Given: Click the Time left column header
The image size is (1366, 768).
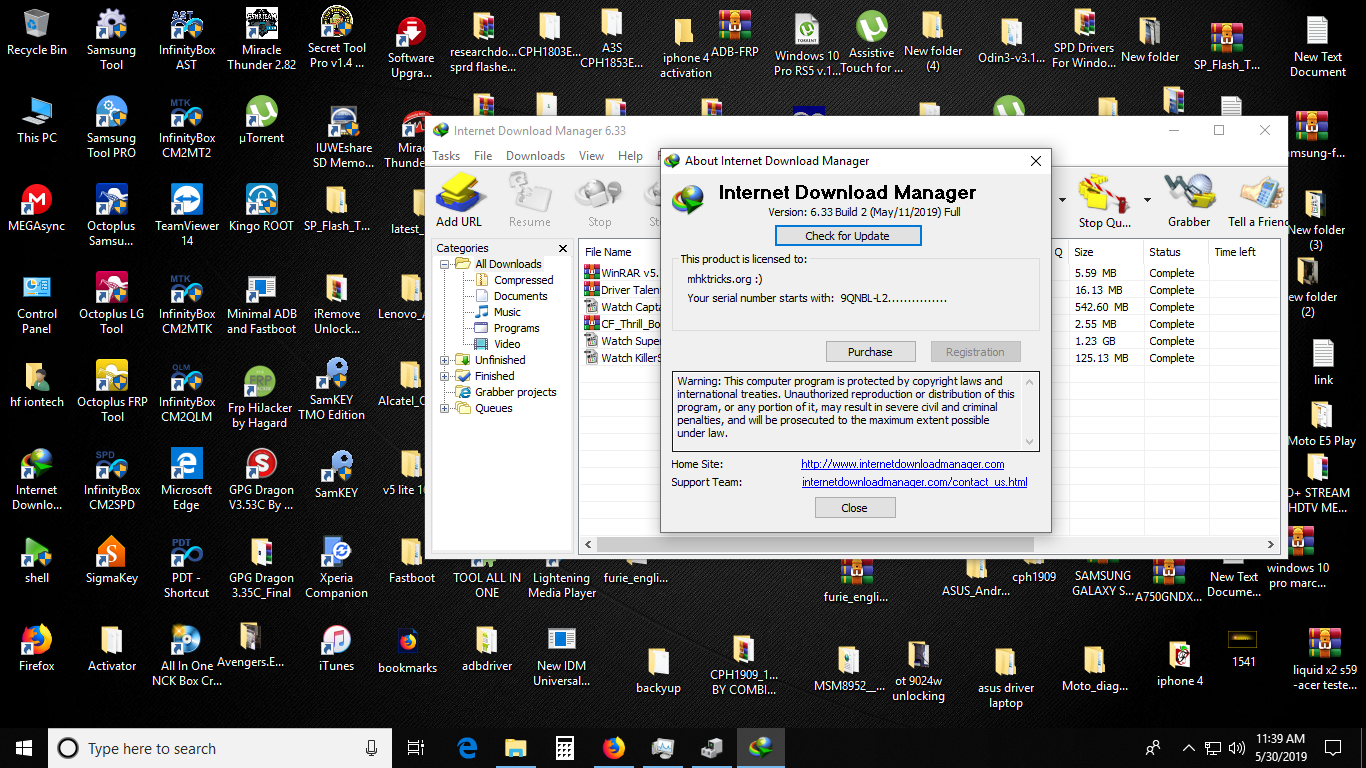Looking at the screenshot, I should pos(1245,252).
